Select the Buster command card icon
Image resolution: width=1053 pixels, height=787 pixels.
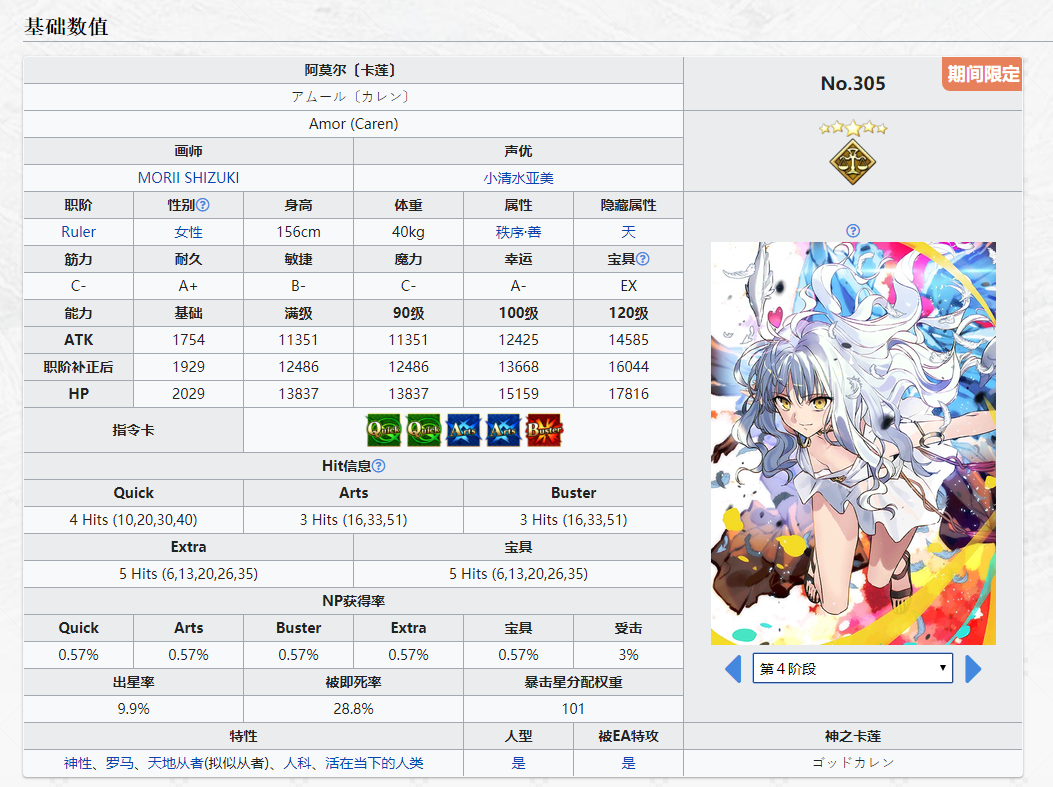[x=544, y=430]
